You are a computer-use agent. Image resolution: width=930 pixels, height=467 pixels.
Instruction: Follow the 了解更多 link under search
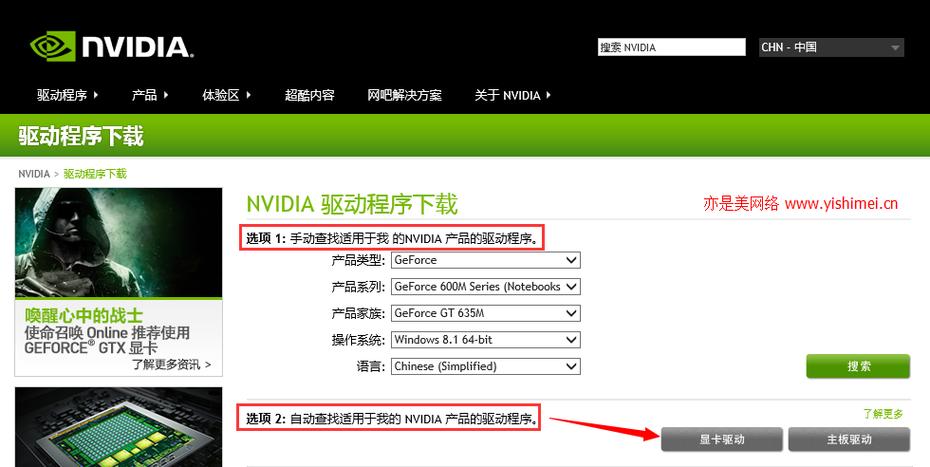coord(882,414)
